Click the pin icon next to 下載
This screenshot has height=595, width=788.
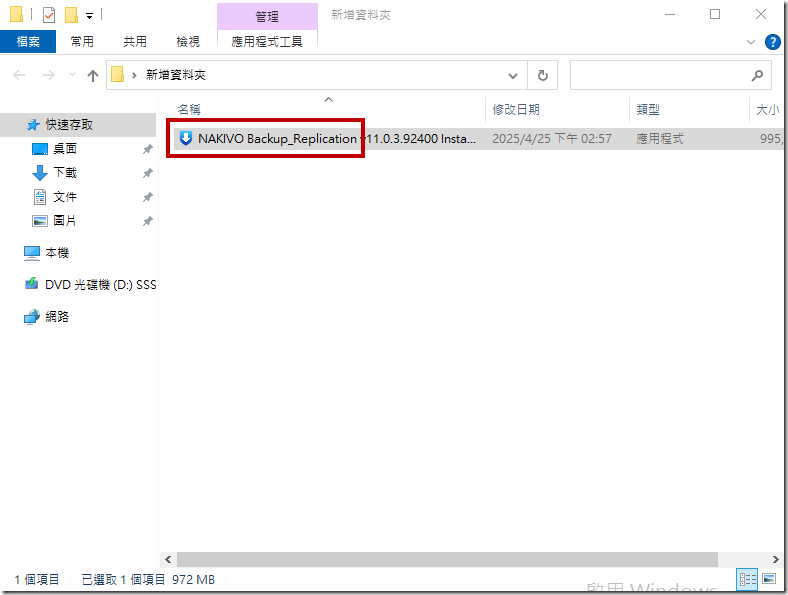tap(147, 173)
